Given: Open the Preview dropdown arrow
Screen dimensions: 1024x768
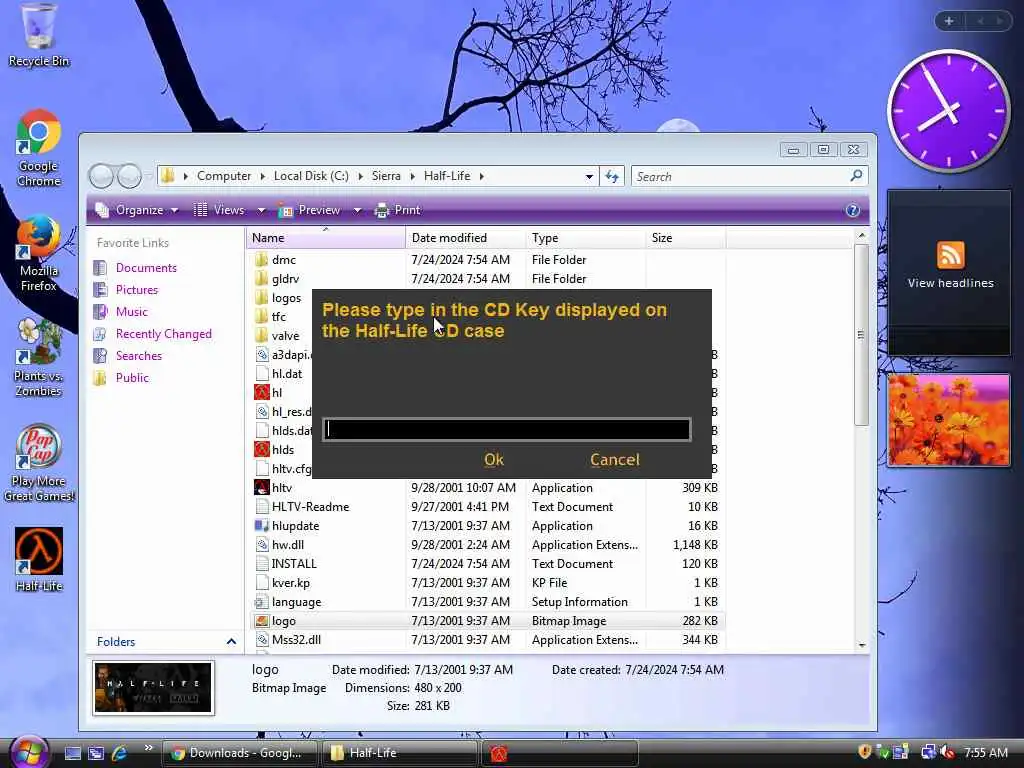Looking at the screenshot, I should pyautogui.click(x=357, y=210).
